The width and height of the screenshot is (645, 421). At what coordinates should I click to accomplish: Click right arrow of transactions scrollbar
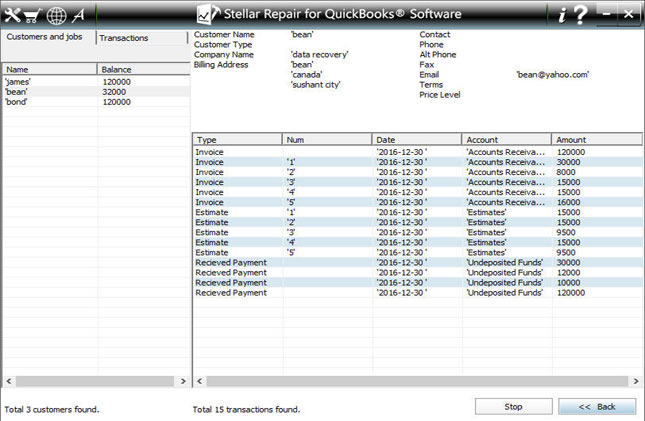pyautogui.click(x=636, y=381)
